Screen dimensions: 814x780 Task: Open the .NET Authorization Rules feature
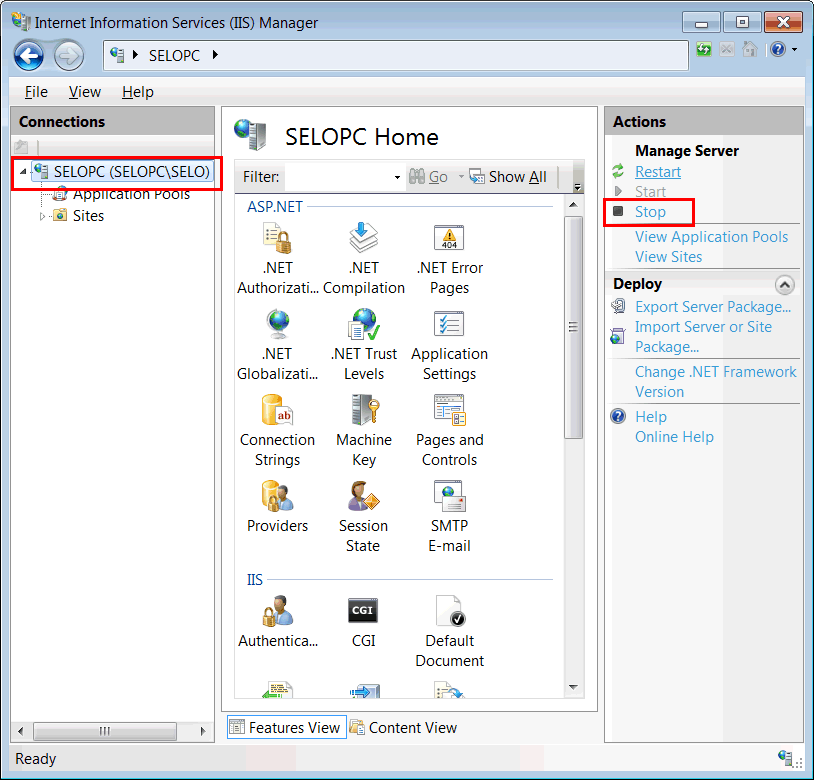coord(277,258)
